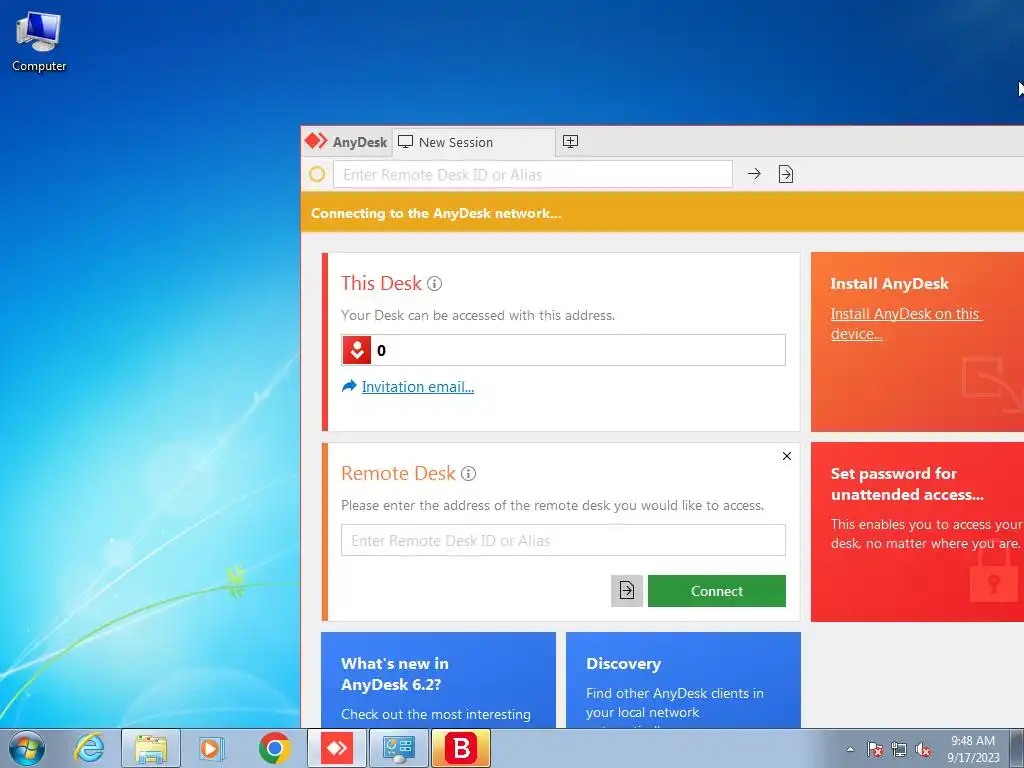The image size is (1024, 768).
Task: Click the Action Center flag icon
Action: point(875,749)
